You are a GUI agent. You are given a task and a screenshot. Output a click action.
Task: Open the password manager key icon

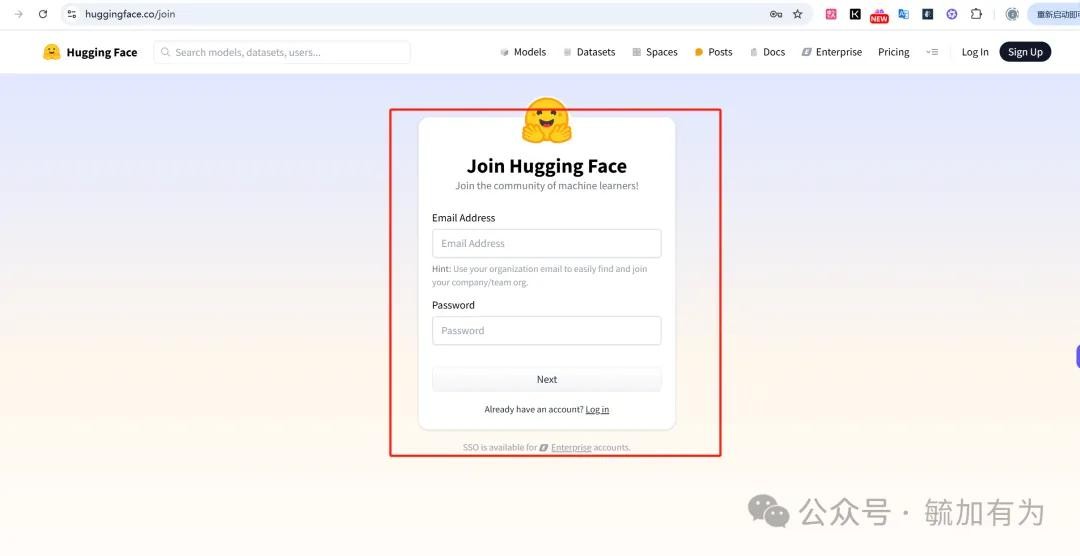[x=775, y=14]
